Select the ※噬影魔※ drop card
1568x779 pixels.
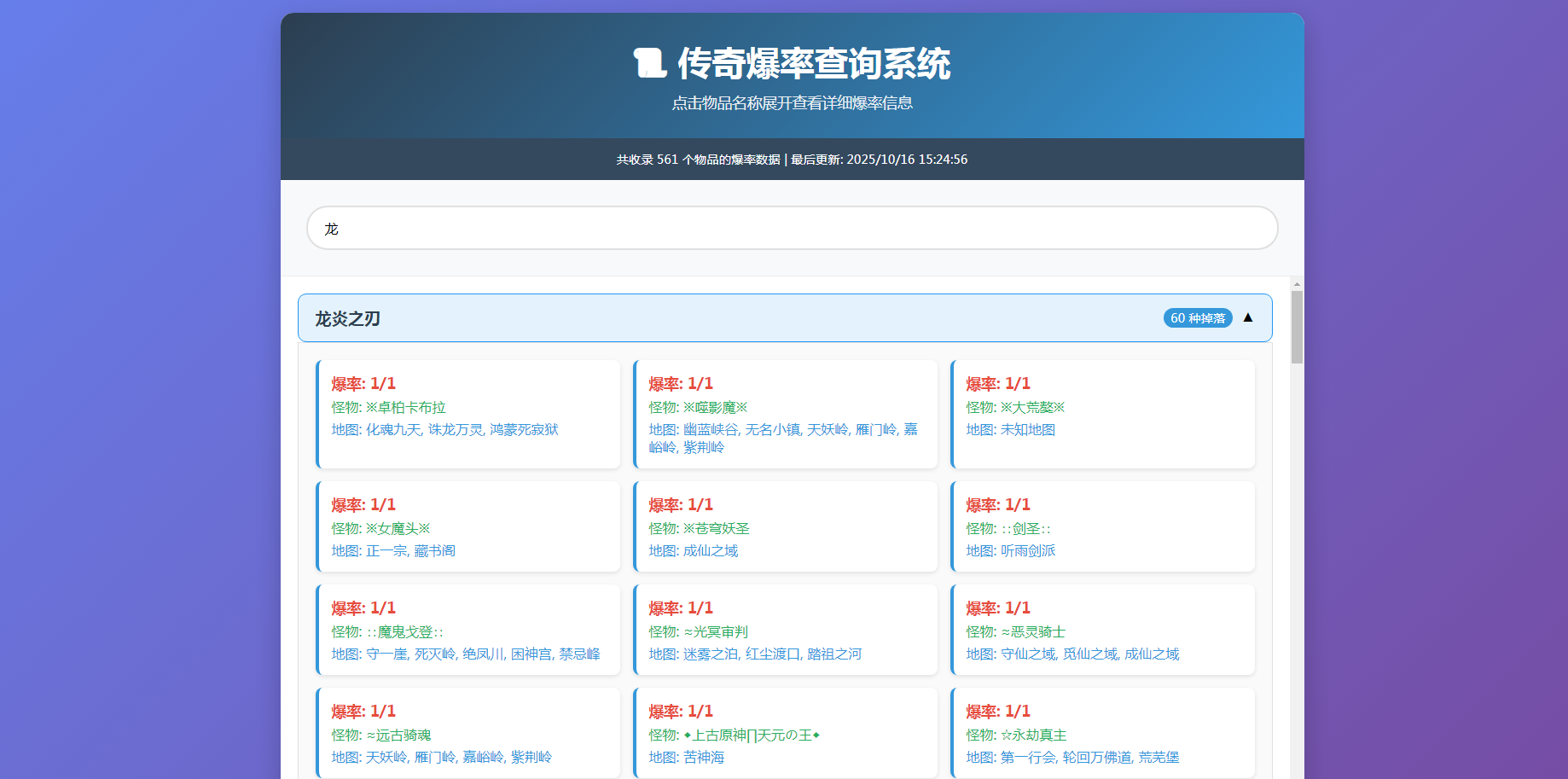click(x=786, y=414)
